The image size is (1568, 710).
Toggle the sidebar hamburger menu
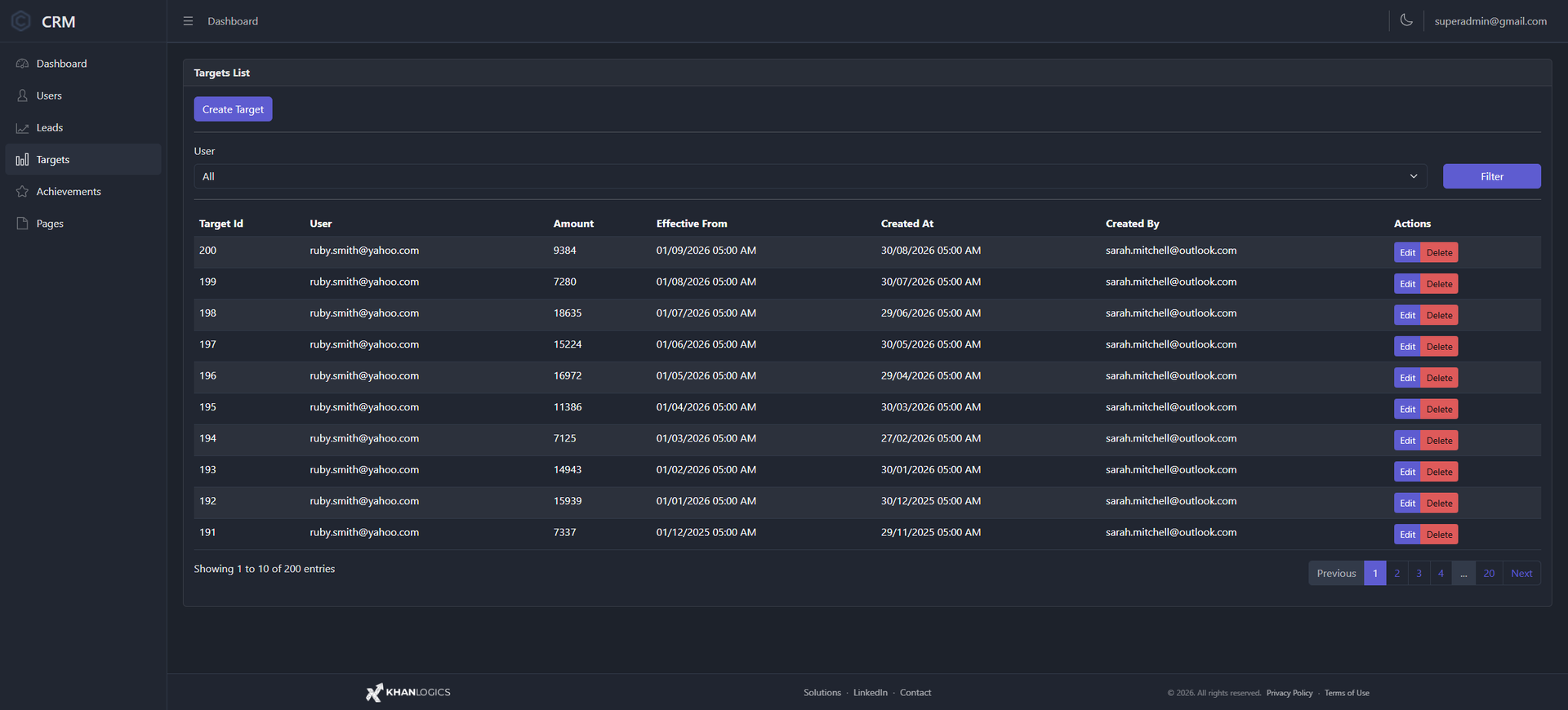pos(188,21)
